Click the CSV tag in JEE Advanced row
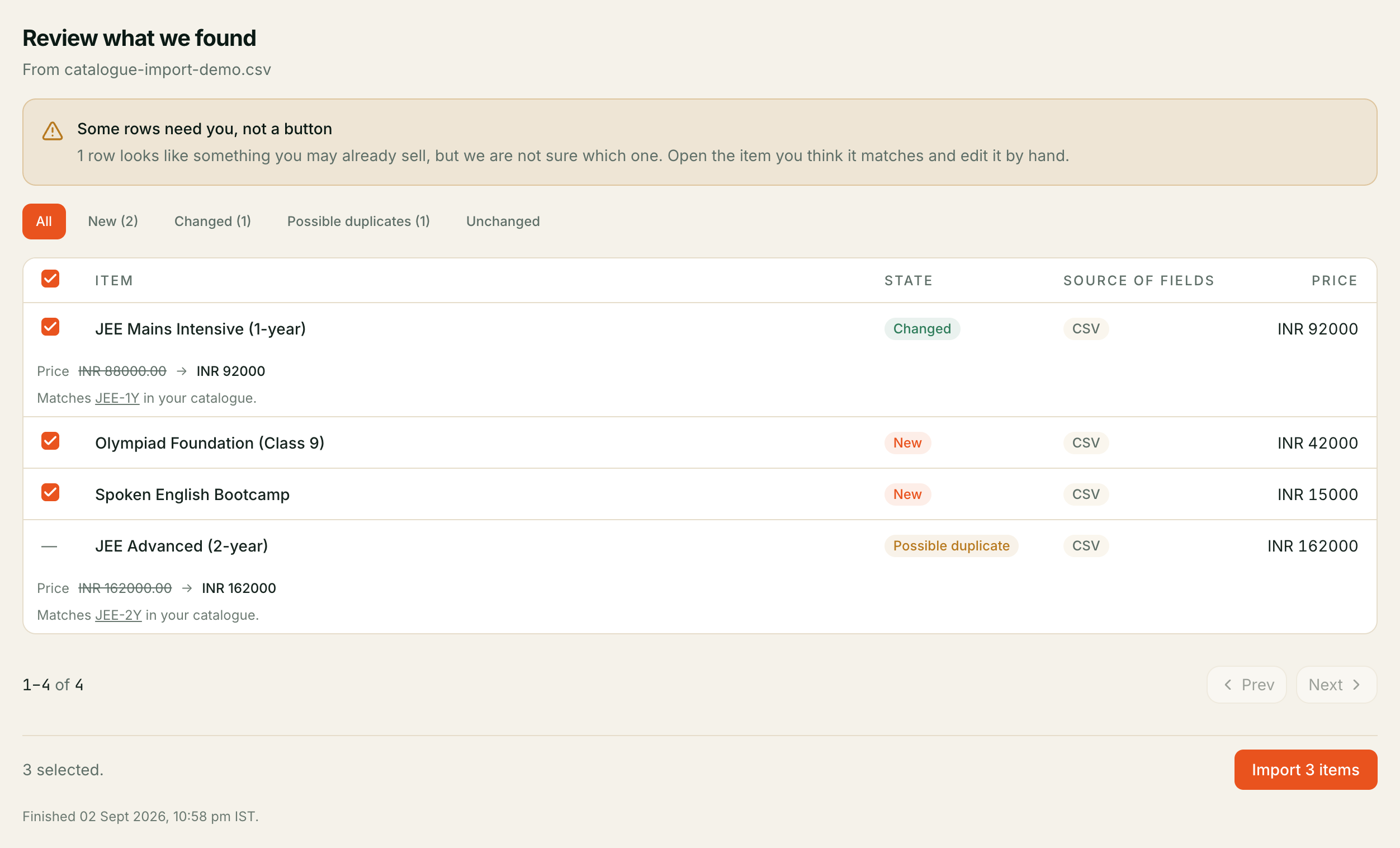 [x=1086, y=545]
